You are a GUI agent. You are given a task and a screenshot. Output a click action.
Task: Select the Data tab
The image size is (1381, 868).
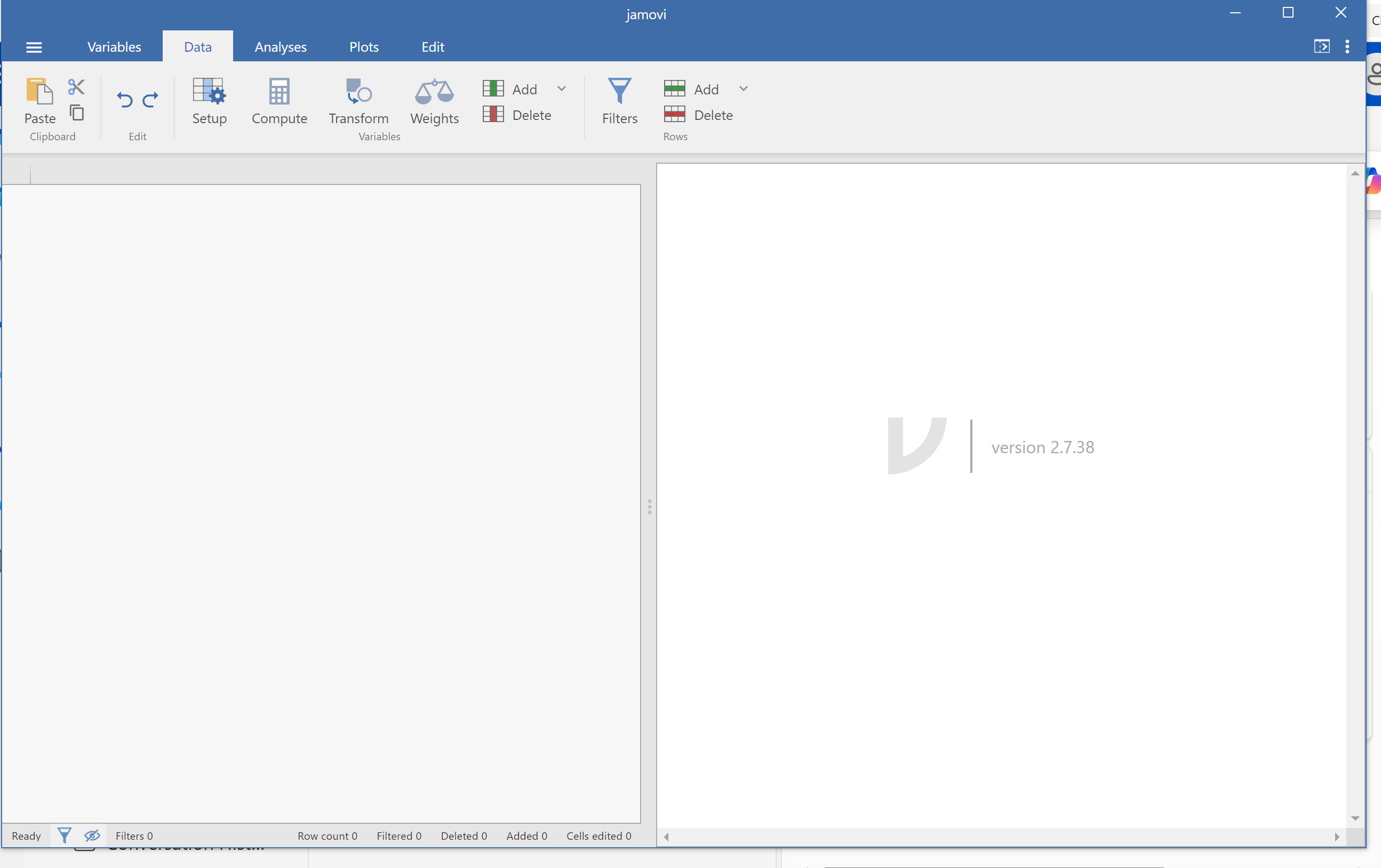click(198, 46)
